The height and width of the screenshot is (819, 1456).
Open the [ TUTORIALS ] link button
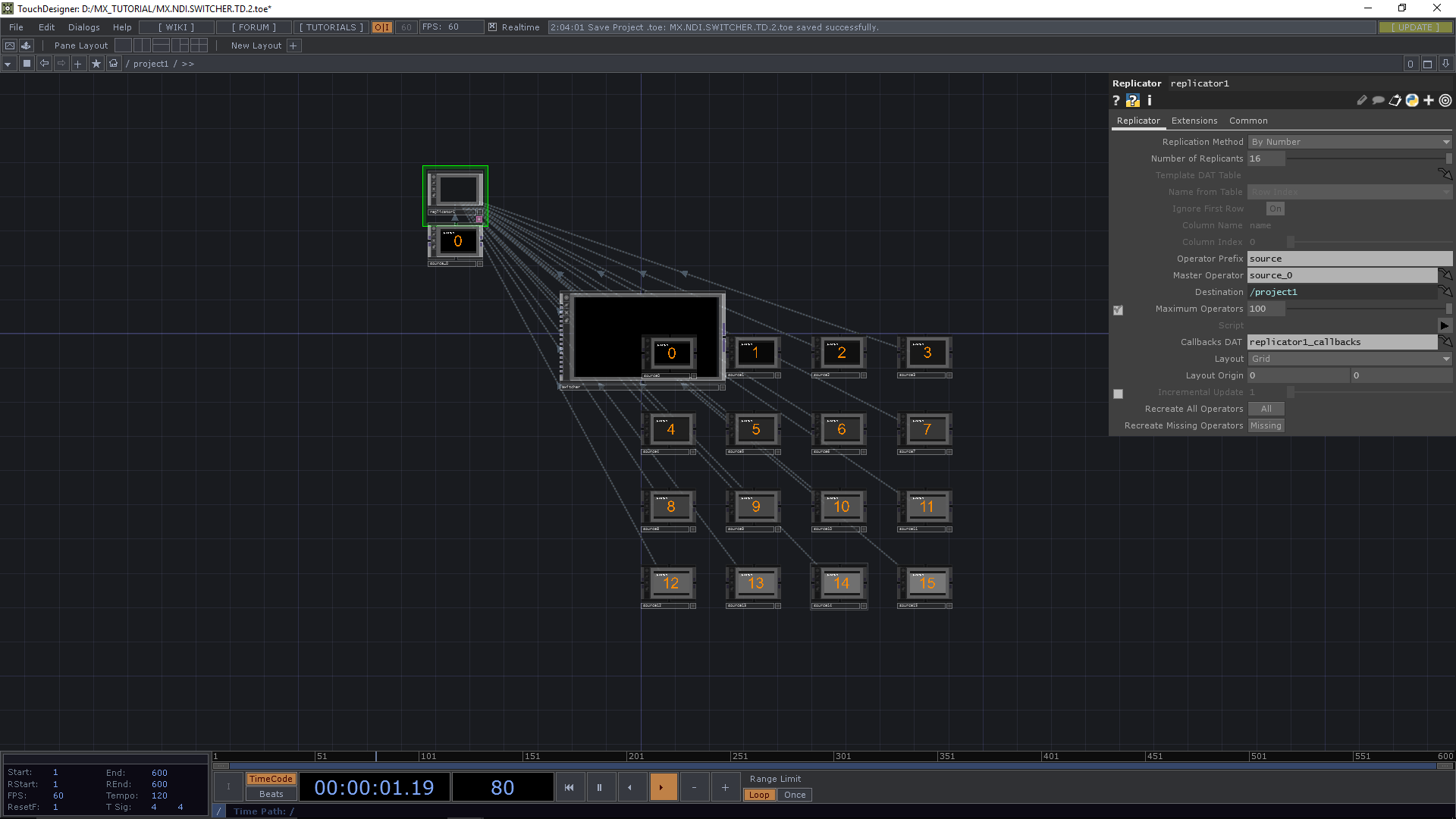pos(331,27)
